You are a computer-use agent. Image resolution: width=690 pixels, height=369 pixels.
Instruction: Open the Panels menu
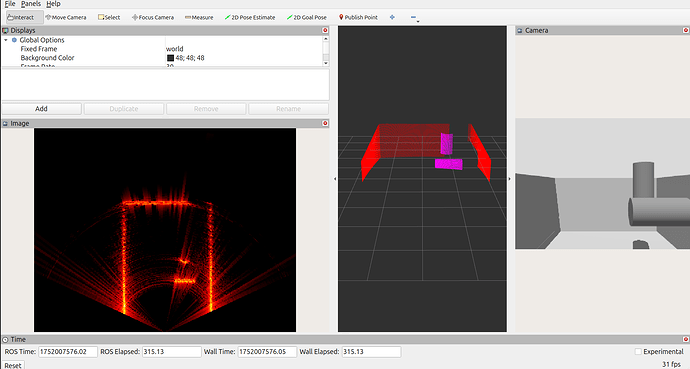pos(30,4)
